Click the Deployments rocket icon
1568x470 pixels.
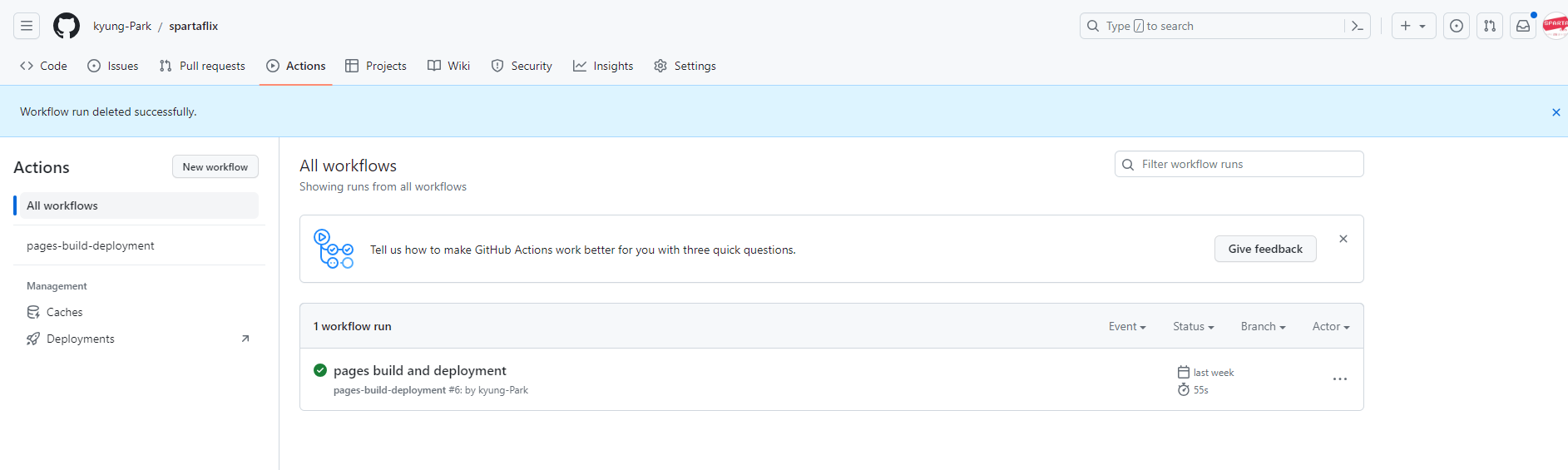click(33, 339)
